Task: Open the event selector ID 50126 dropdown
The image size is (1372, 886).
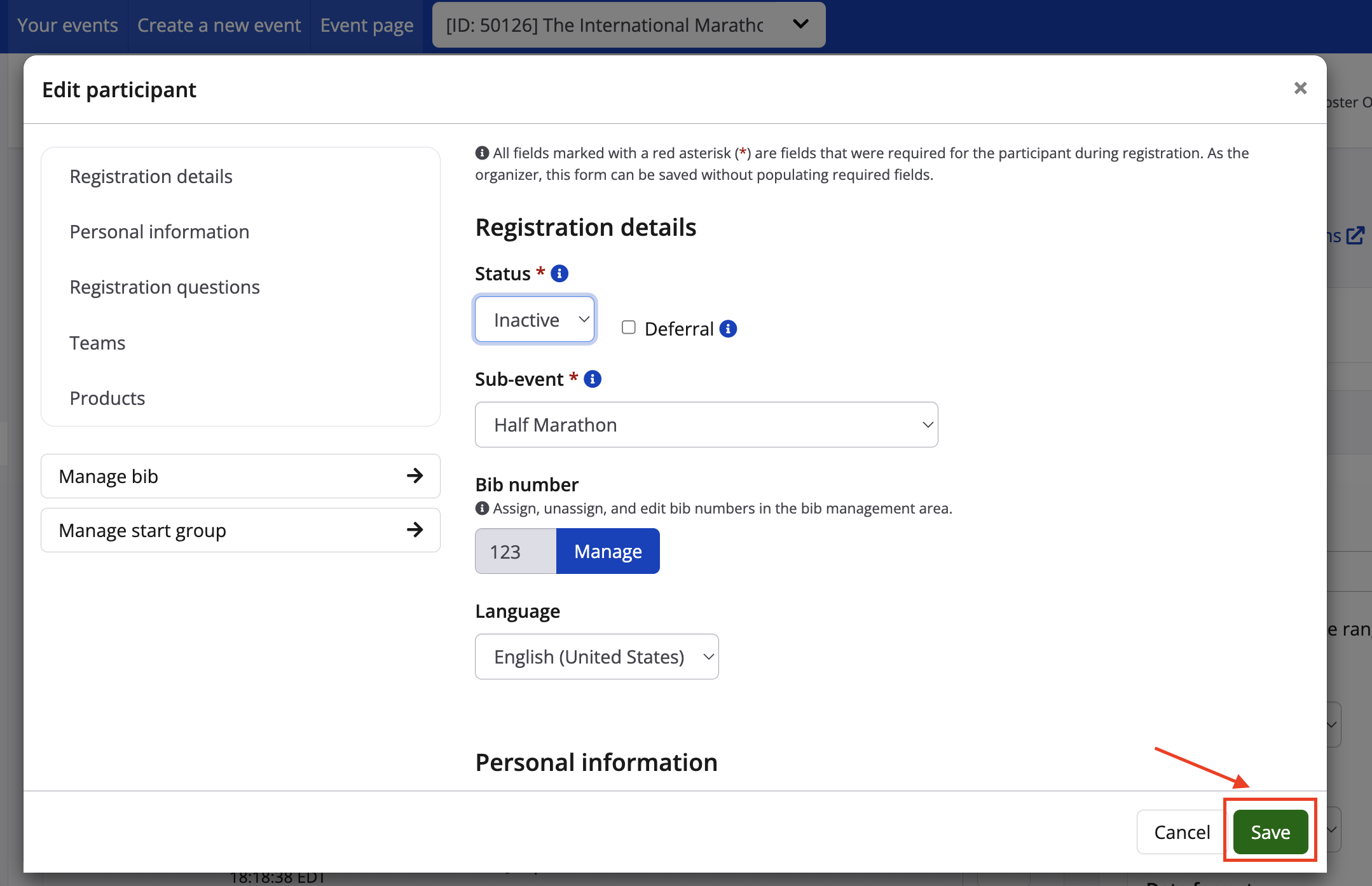Action: click(x=628, y=25)
